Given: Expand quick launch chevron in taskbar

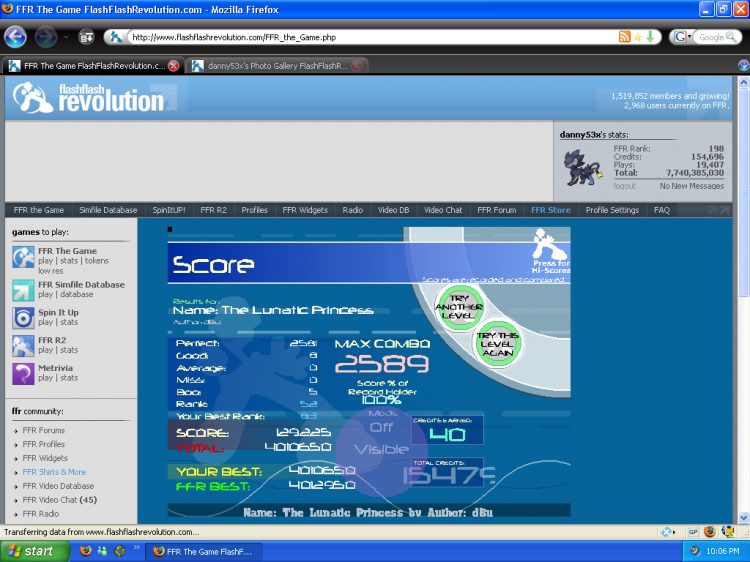Looking at the screenshot, I should click(136, 547).
